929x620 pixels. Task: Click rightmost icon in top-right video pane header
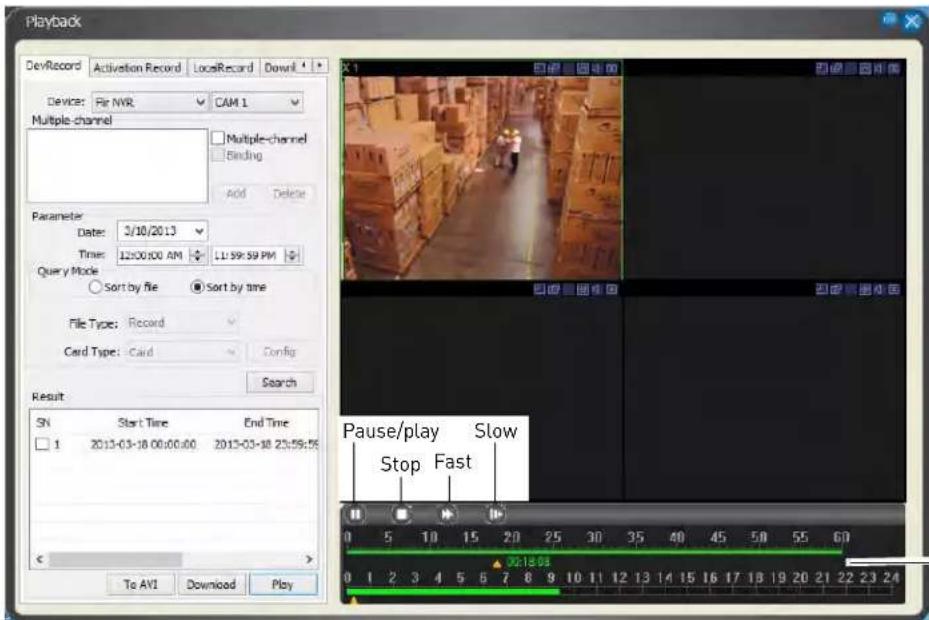pyautogui.click(x=894, y=69)
